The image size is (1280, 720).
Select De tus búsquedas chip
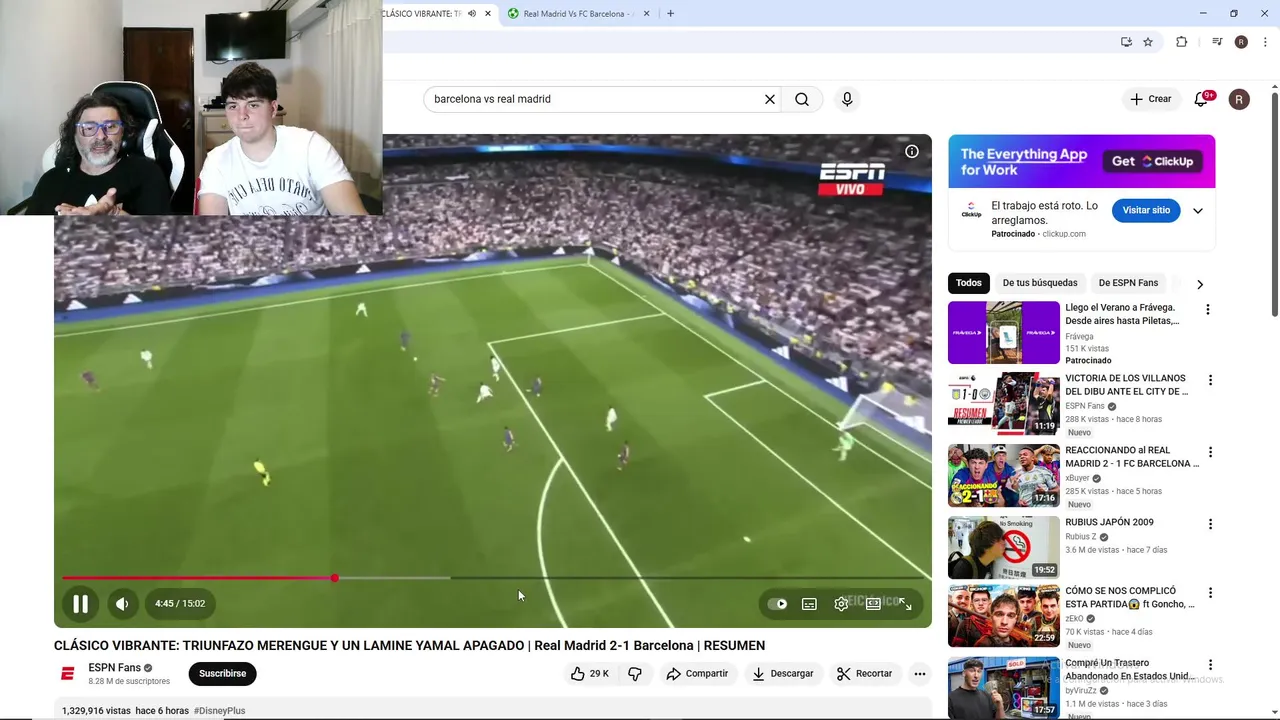coord(1040,283)
